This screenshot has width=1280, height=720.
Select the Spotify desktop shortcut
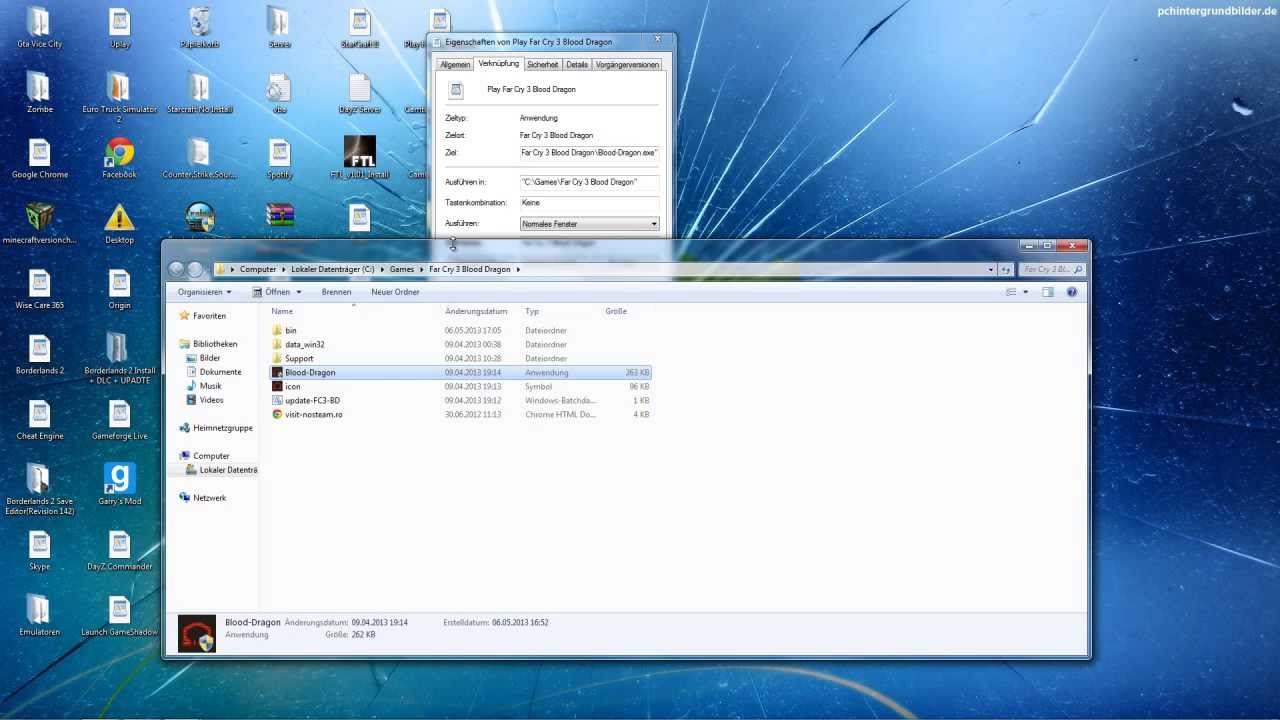click(280, 158)
